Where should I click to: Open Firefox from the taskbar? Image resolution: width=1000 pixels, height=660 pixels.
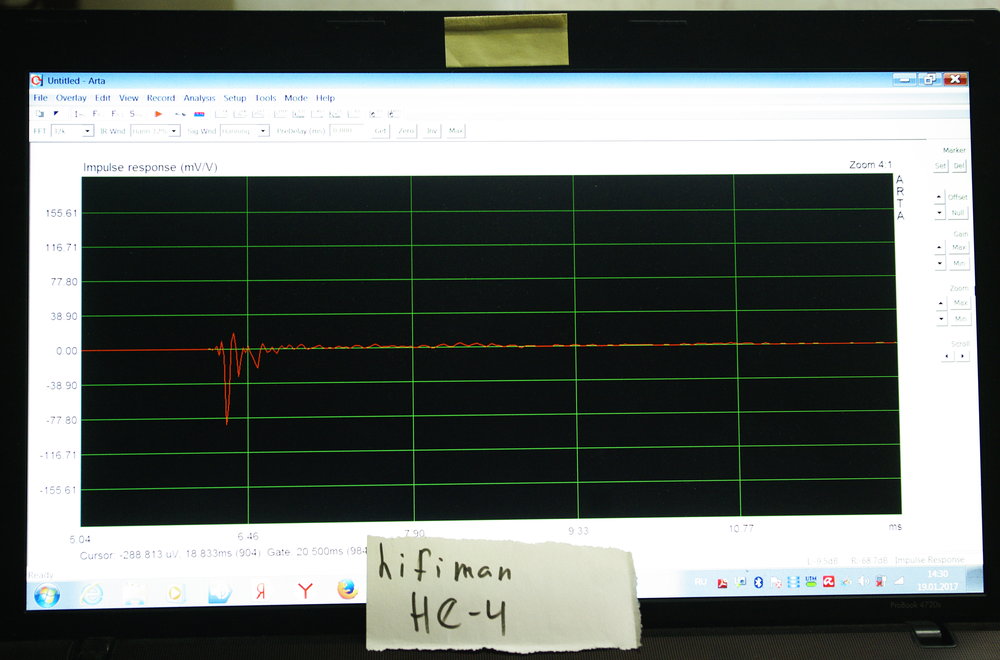click(x=346, y=590)
